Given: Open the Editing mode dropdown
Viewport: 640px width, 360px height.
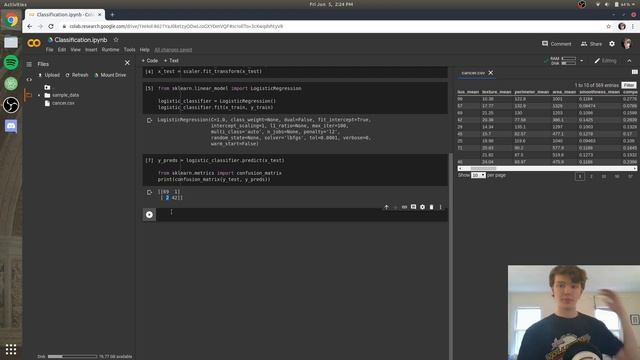Looking at the screenshot, I should 605,61.
